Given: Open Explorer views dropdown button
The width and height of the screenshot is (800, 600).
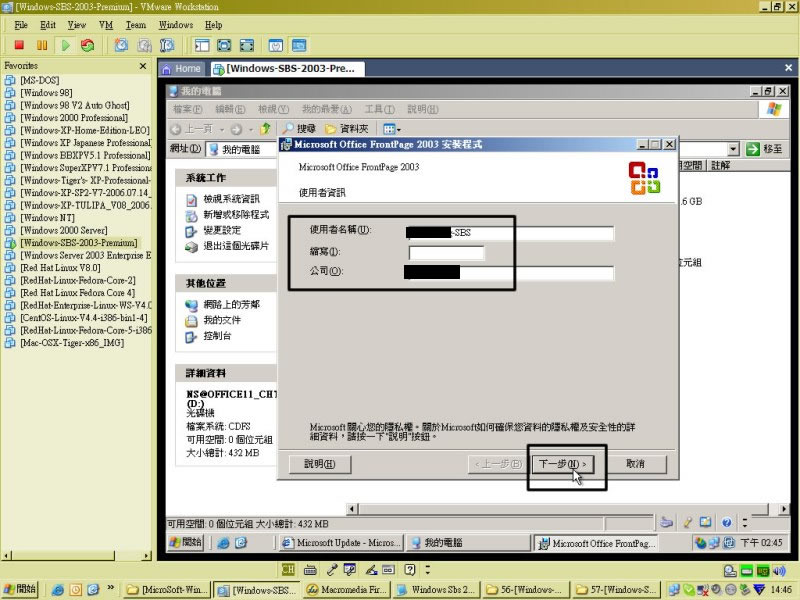Looking at the screenshot, I should pos(392,129).
